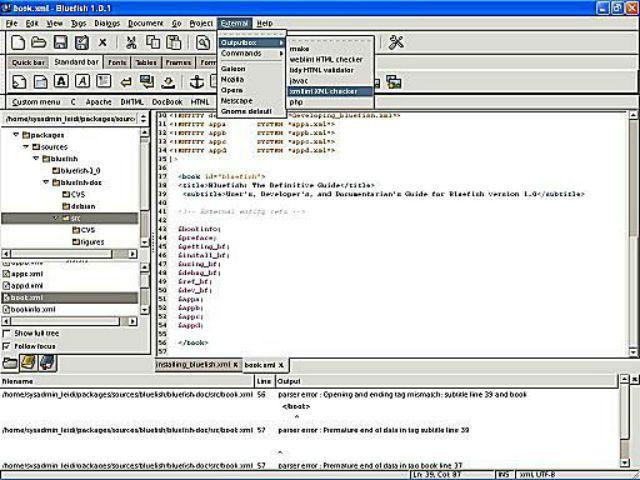
Task: Close the installing_bluefish.xml document tab
Action: (x=235, y=365)
